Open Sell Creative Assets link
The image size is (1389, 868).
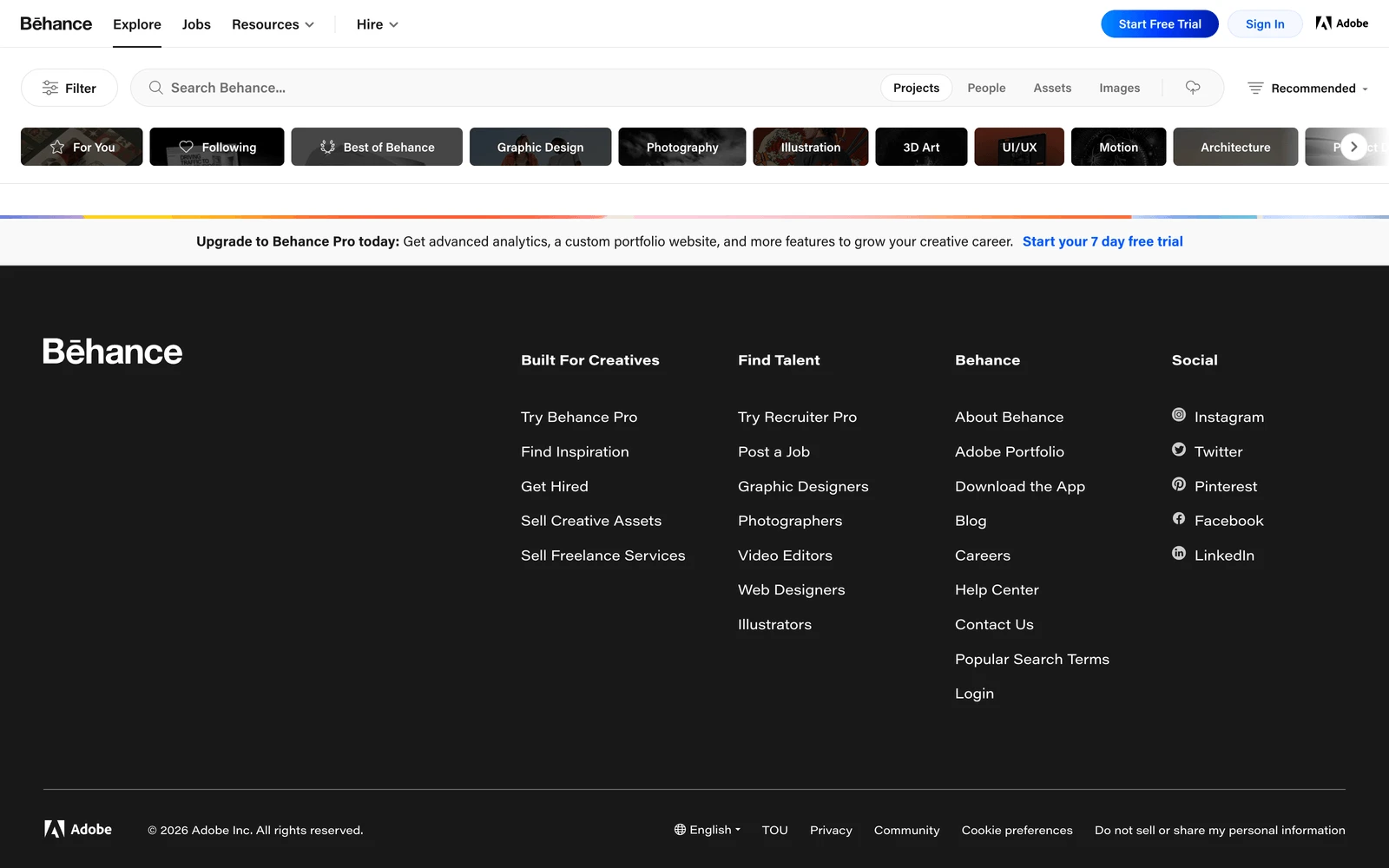(x=591, y=521)
